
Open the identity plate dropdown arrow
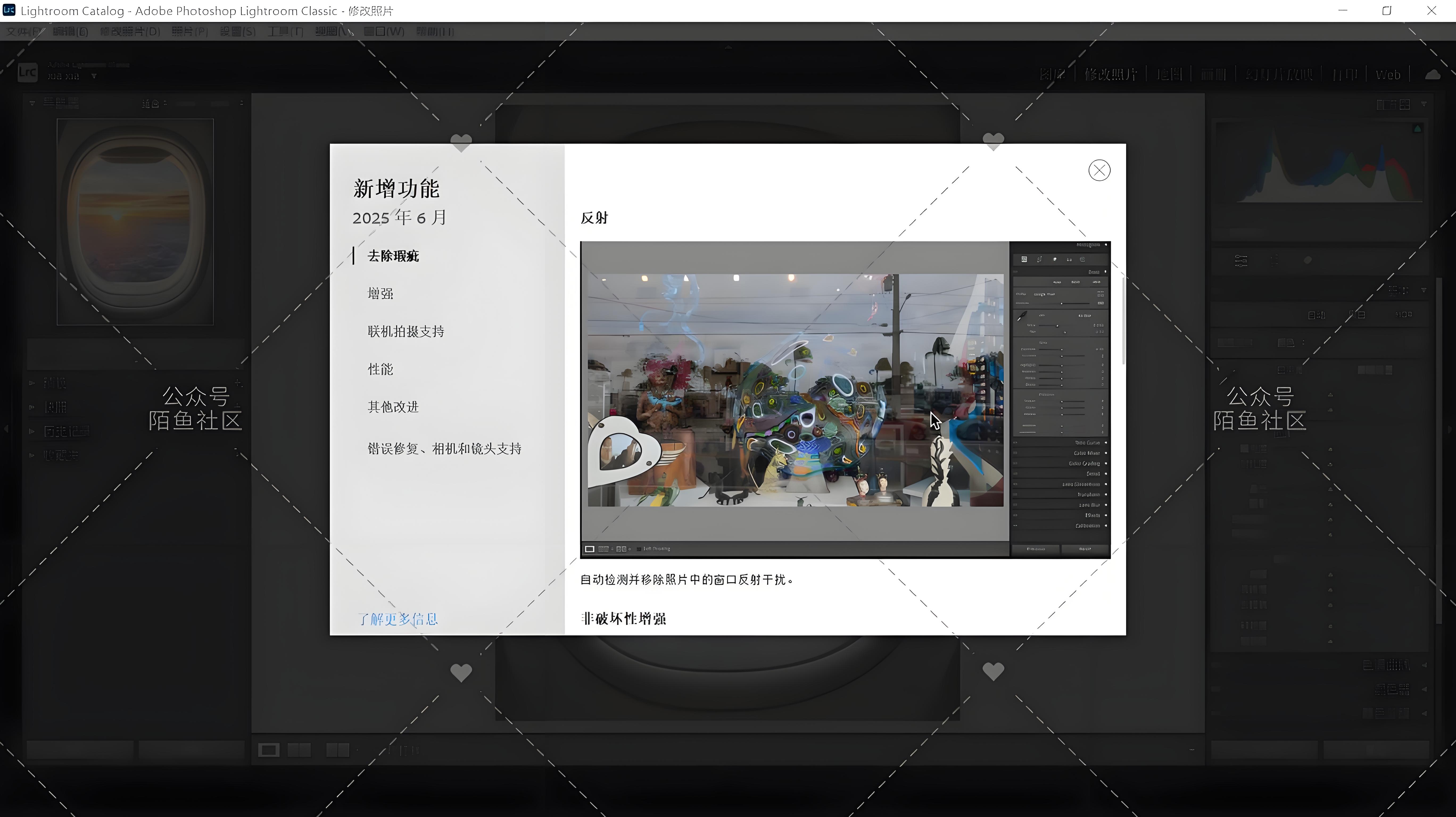click(94, 76)
